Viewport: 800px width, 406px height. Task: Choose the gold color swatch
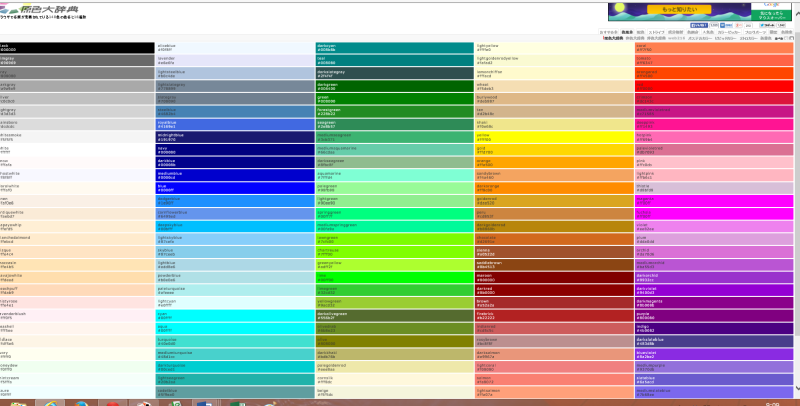click(x=553, y=151)
